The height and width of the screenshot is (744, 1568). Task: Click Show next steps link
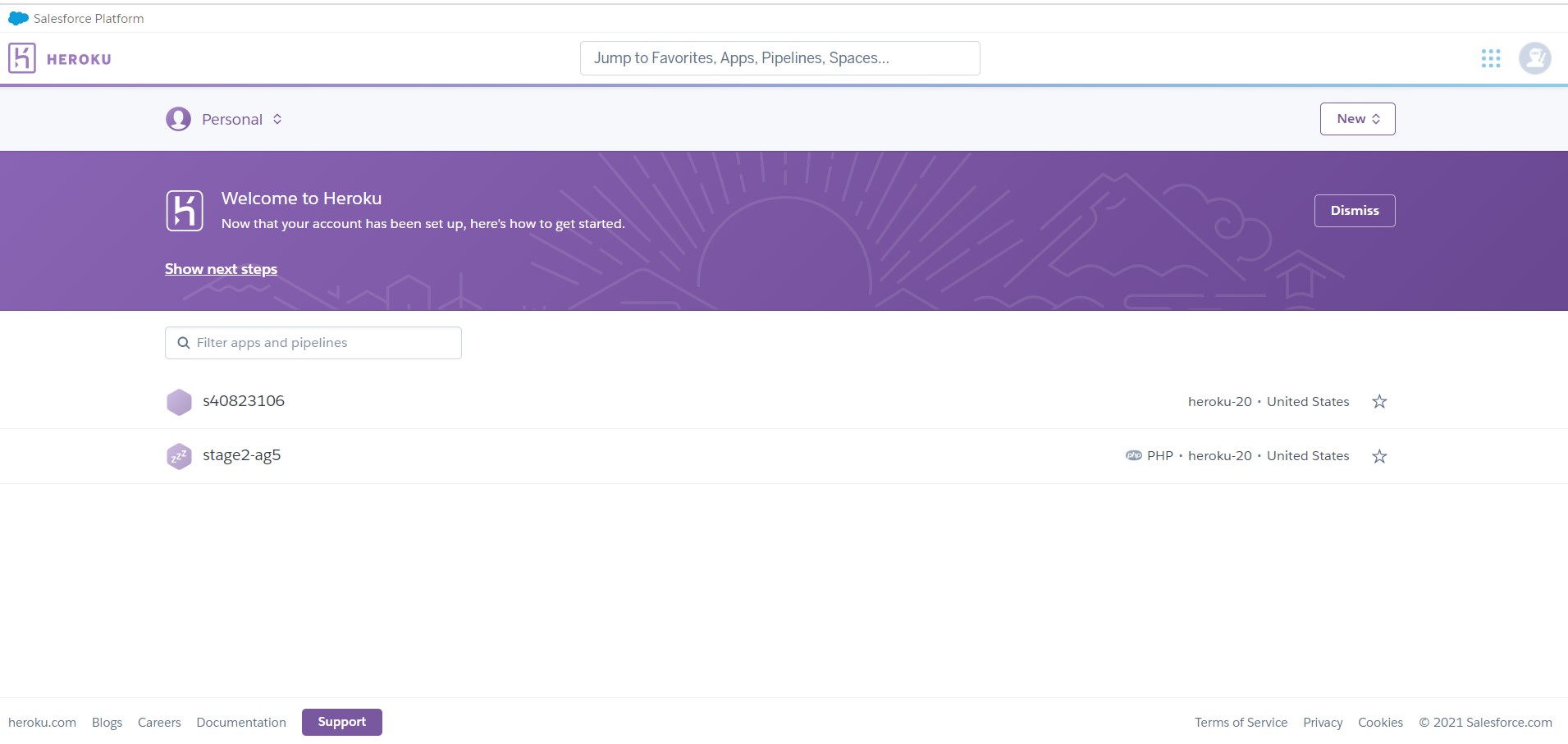coord(221,269)
